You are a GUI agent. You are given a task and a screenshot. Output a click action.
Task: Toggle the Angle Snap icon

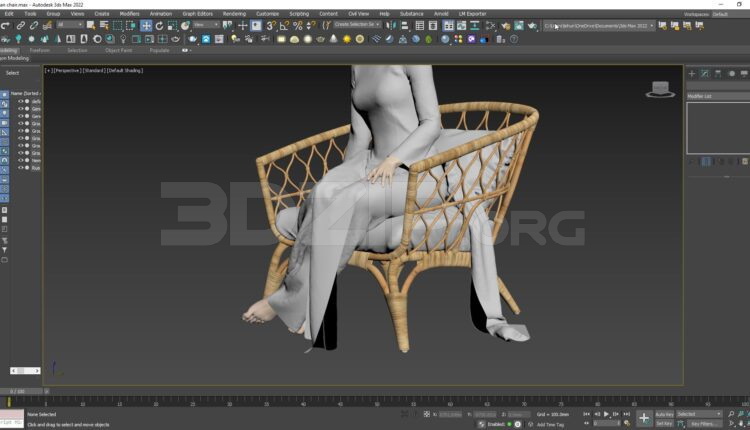point(284,25)
